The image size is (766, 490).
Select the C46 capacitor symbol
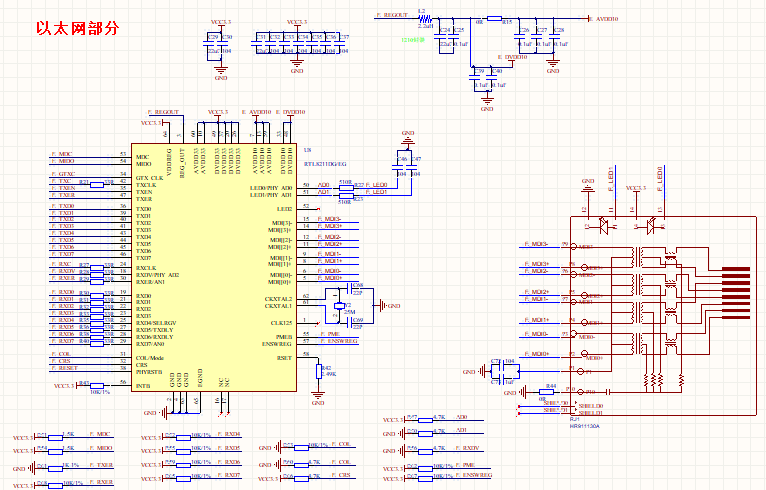[399, 166]
